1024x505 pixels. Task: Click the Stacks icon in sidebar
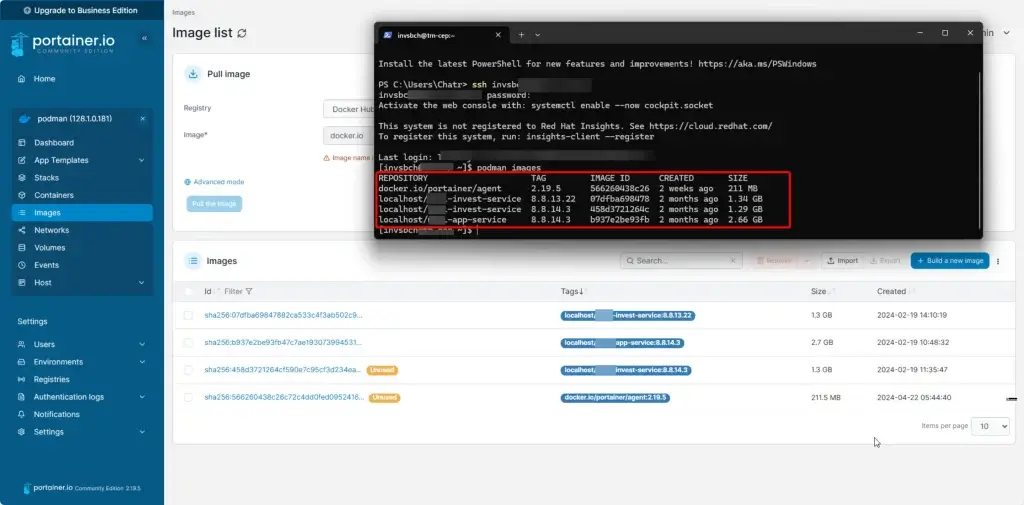[22, 178]
